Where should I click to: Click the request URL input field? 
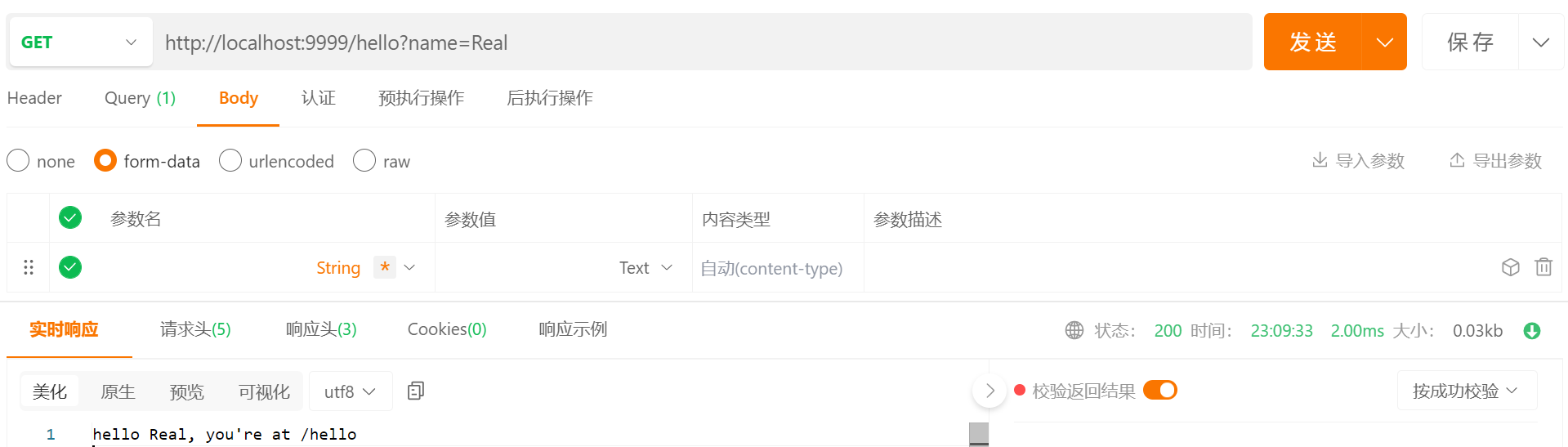pos(703,42)
